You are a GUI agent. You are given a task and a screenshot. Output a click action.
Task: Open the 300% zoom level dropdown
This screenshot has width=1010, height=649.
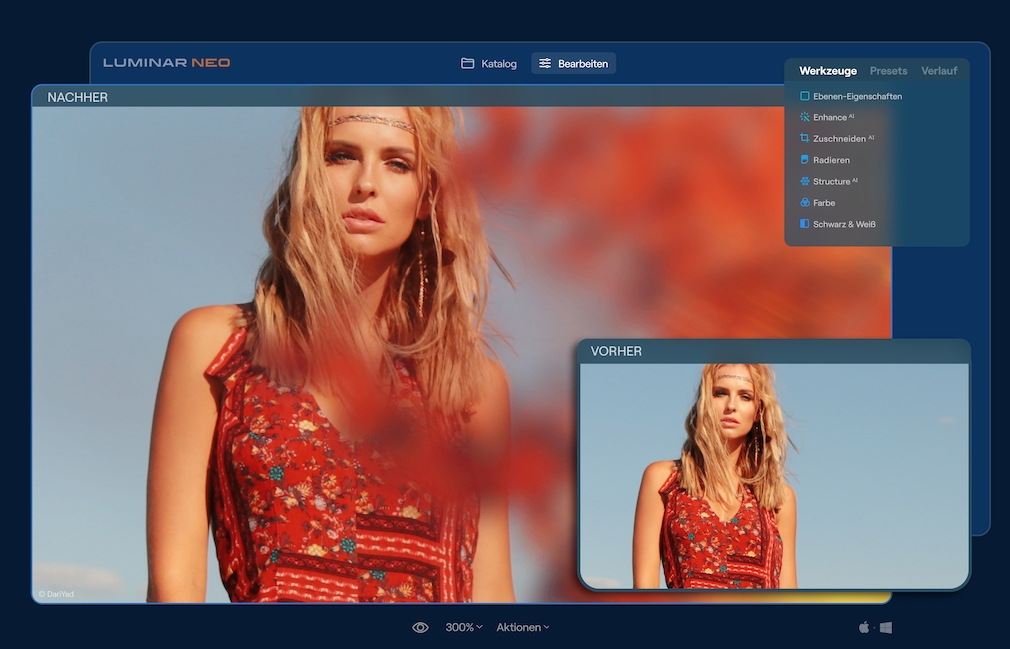tap(463, 627)
